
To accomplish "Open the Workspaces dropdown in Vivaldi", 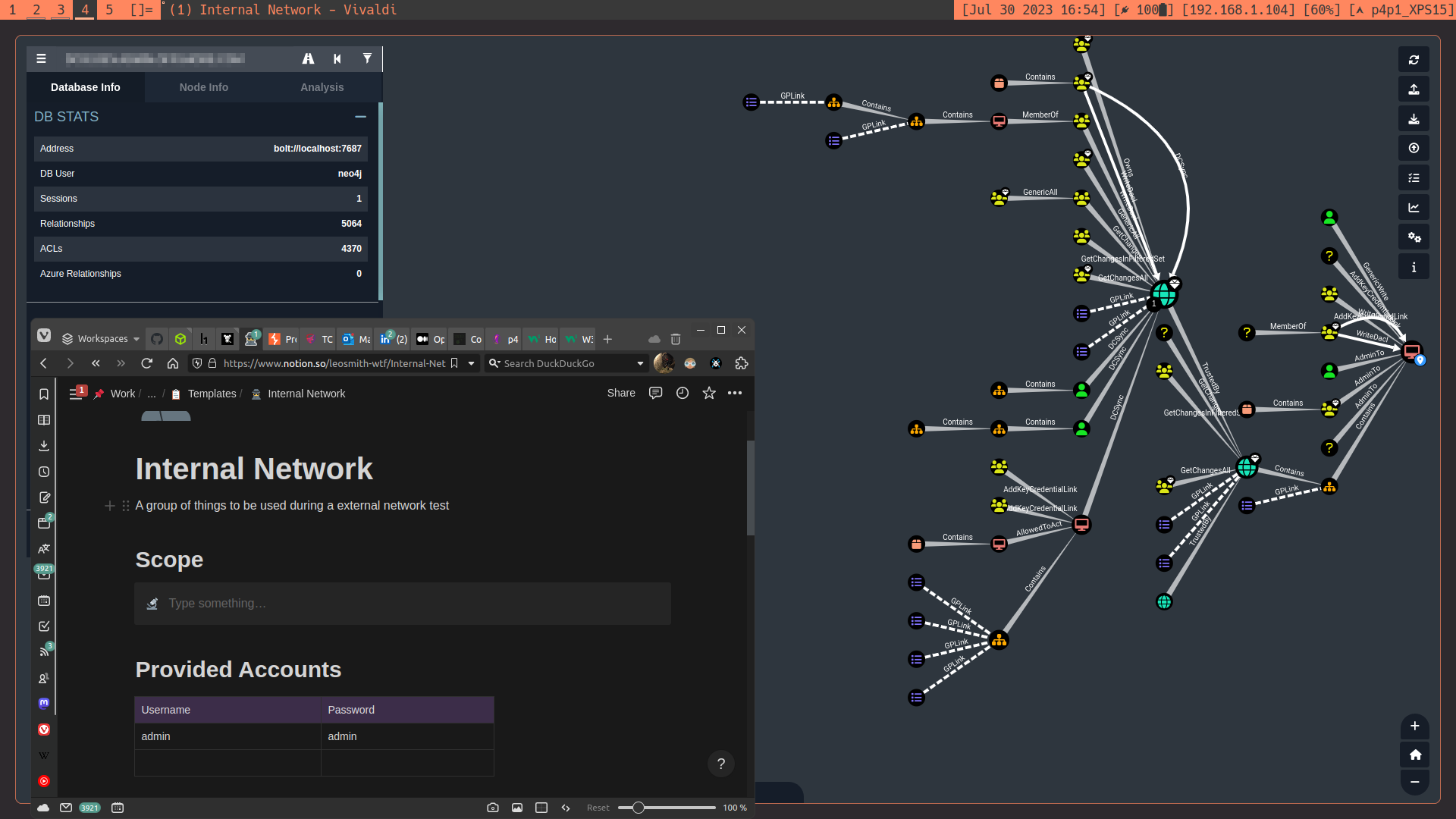I will [x=102, y=339].
